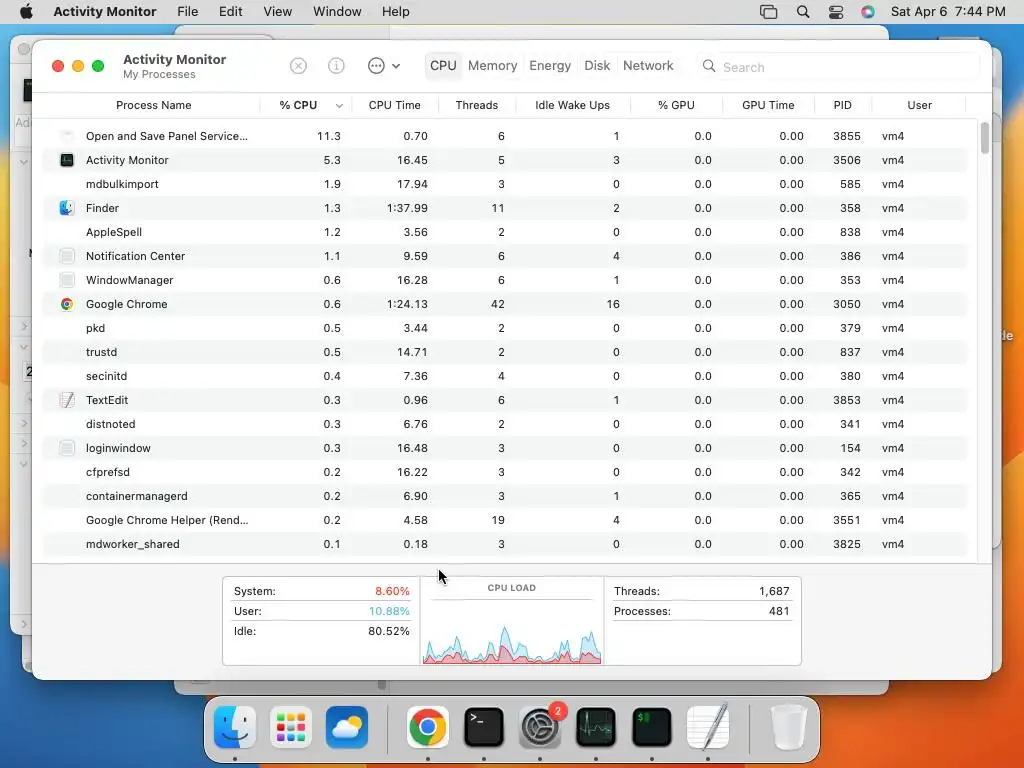Click the Notification Center process icon
This screenshot has height=768, width=1024.
click(x=67, y=256)
